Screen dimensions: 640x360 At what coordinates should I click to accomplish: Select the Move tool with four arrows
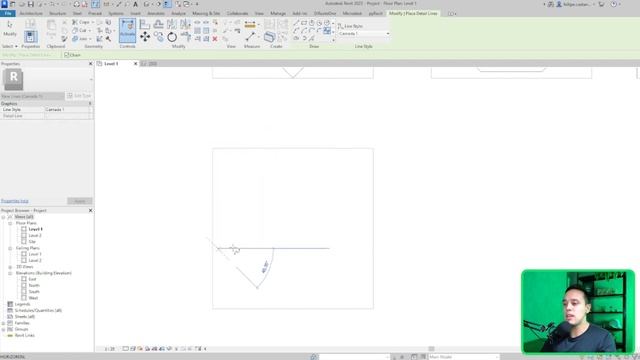(x=145, y=37)
